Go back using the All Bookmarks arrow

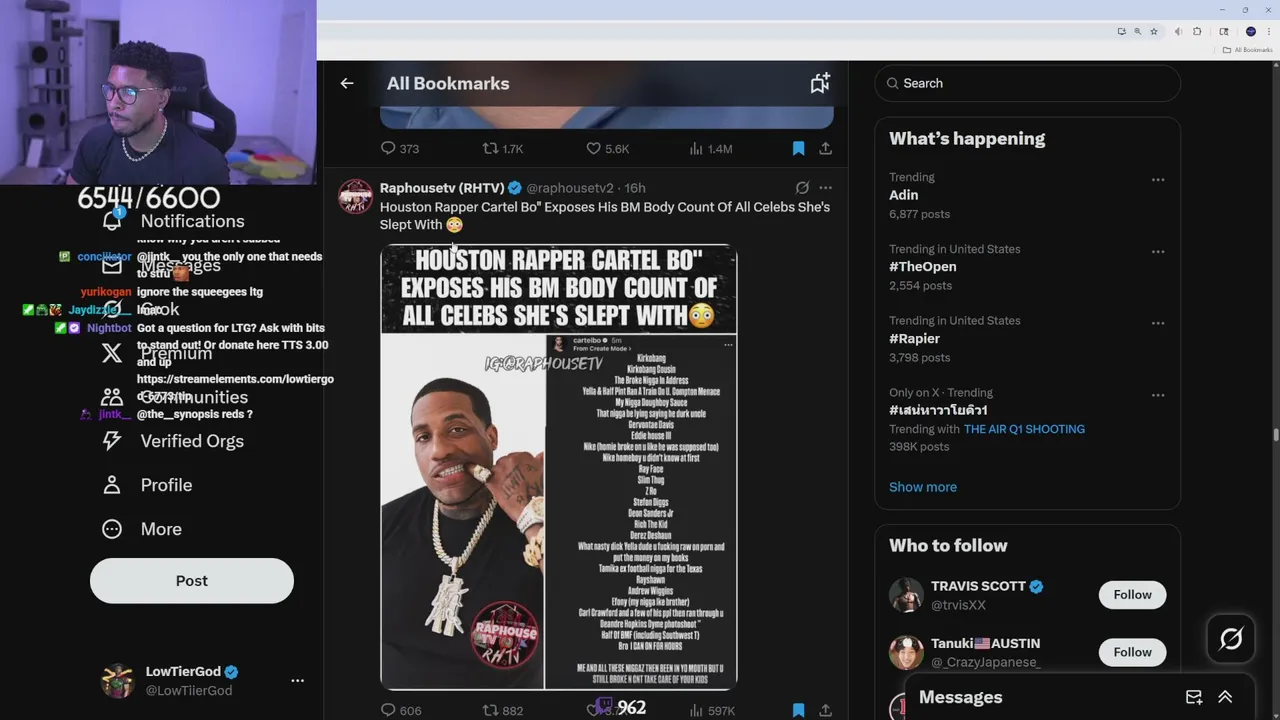click(347, 84)
